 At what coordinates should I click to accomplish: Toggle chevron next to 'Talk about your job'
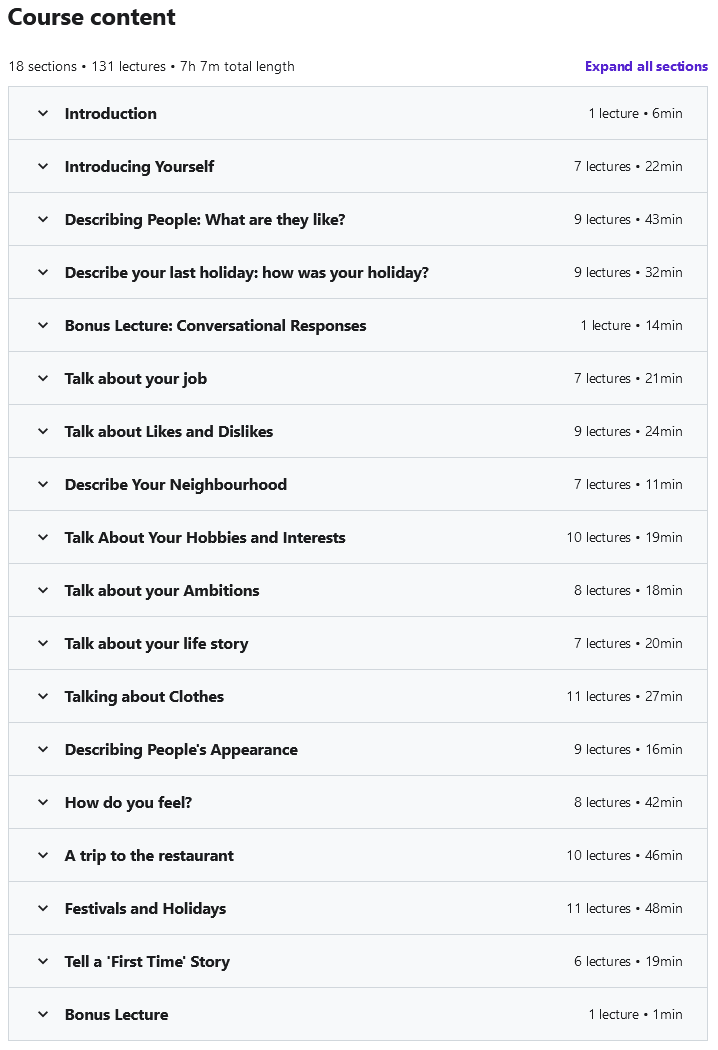pos(43,378)
